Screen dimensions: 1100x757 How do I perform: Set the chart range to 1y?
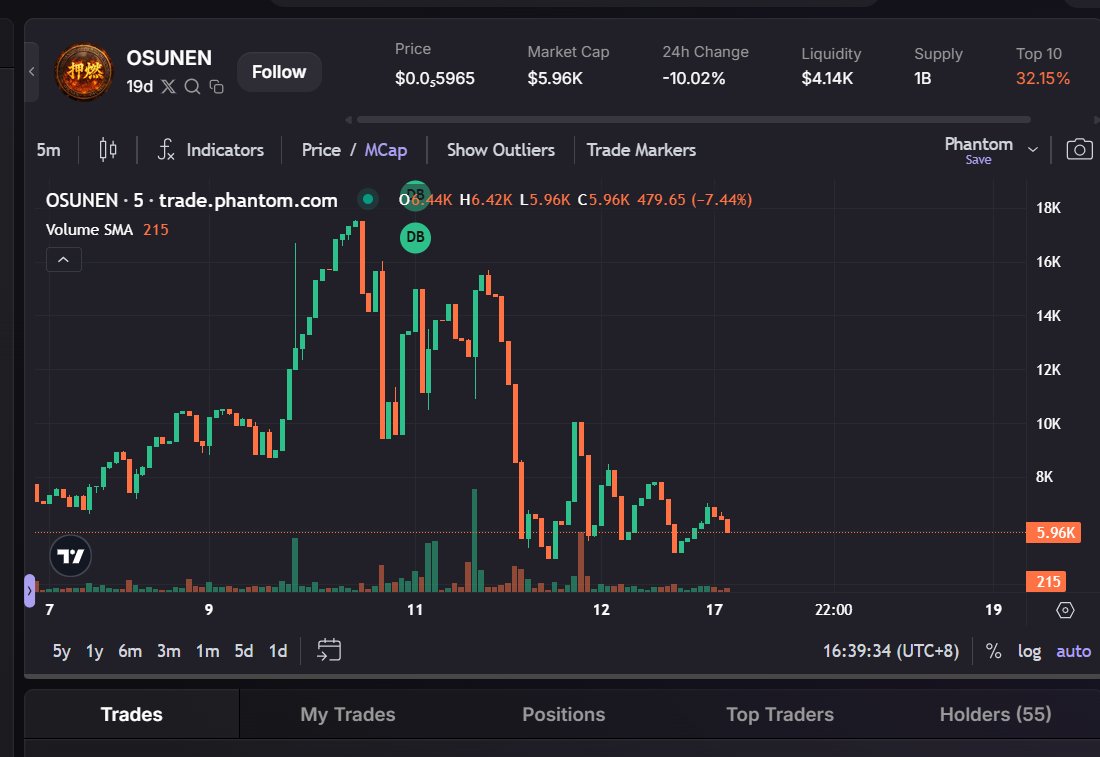(94, 651)
